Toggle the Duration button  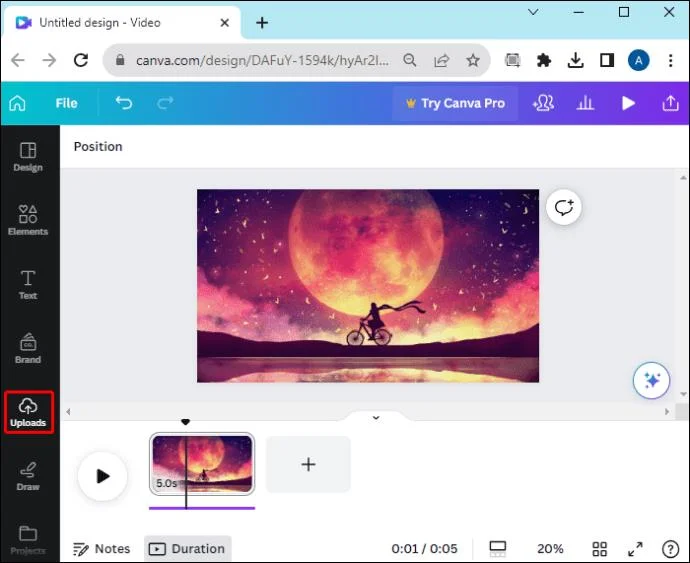tap(187, 549)
